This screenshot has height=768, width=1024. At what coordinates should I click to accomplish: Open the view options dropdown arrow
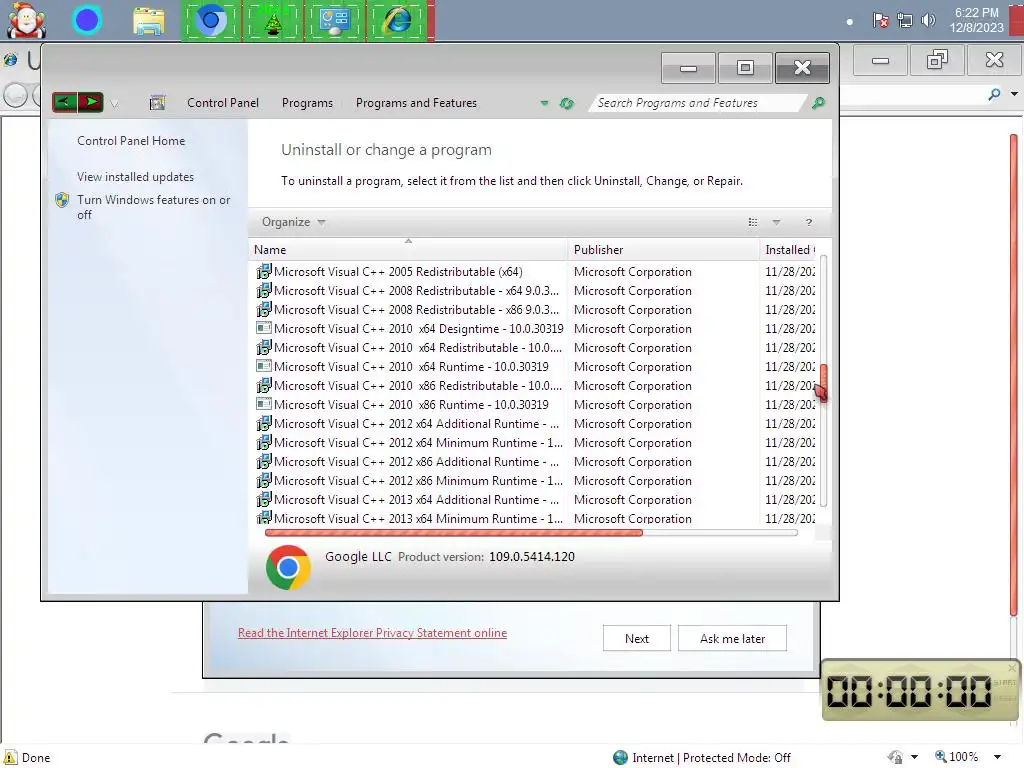click(776, 222)
